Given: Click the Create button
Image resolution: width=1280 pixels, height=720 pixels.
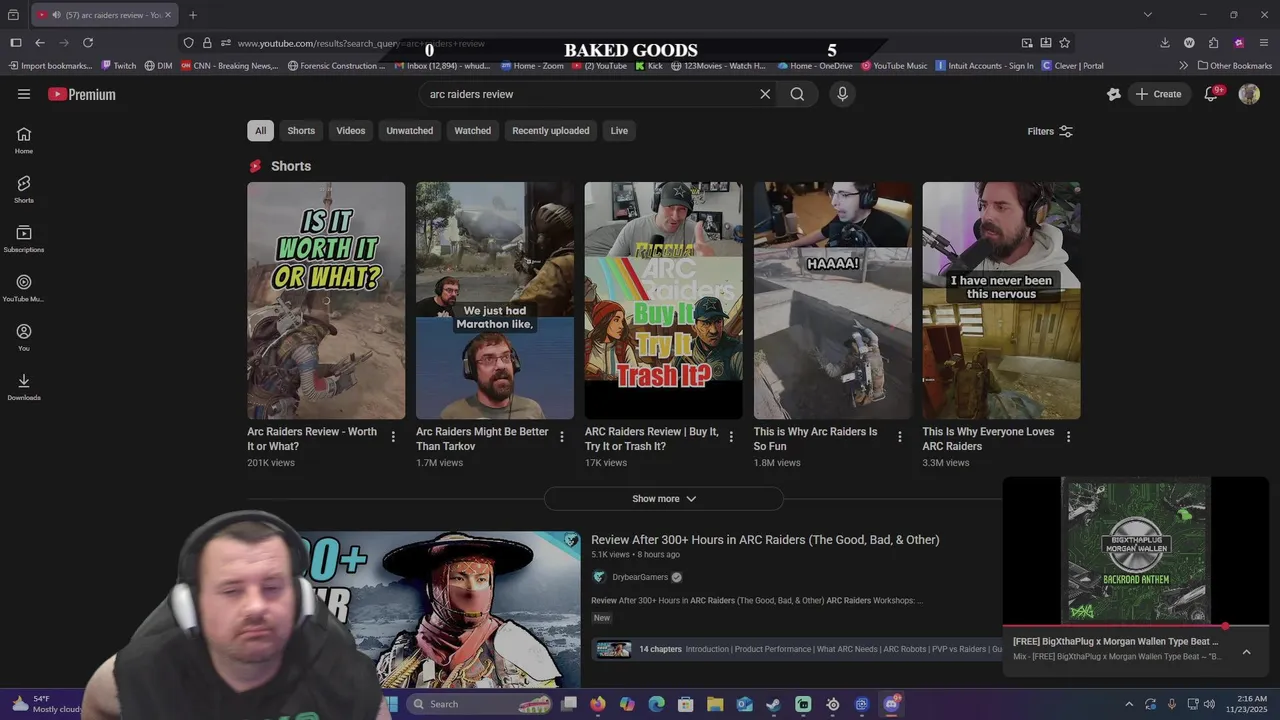Looking at the screenshot, I should (1159, 94).
